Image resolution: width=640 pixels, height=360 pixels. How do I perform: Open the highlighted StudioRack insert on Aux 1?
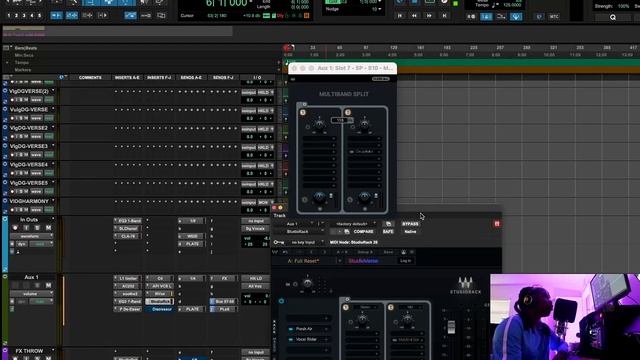coord(160,302)
